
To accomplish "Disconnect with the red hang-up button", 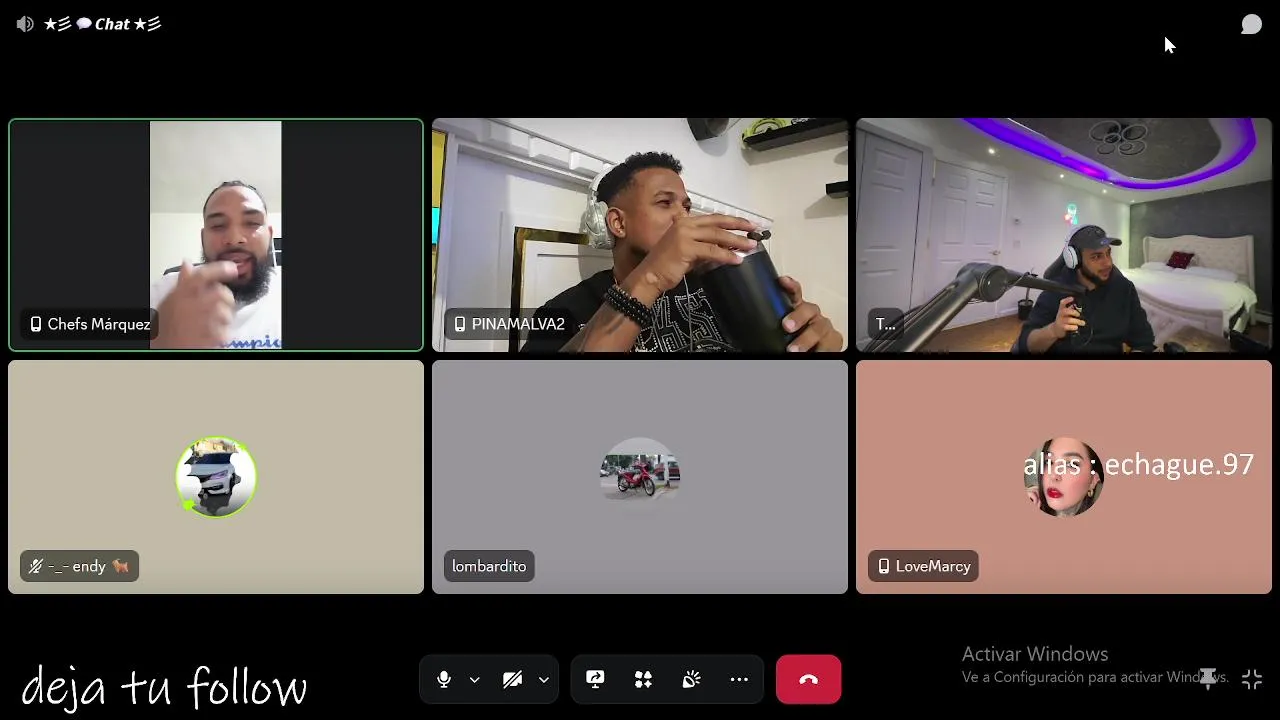I will tap(808, 680).
